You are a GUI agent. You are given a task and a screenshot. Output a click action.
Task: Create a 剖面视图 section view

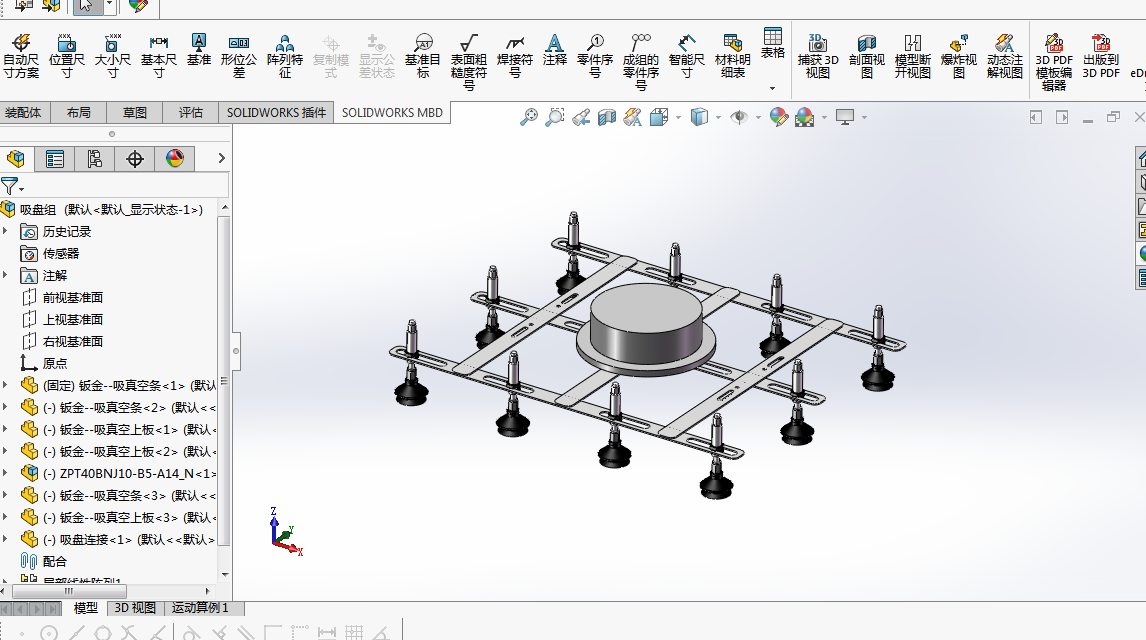[867, 56]
